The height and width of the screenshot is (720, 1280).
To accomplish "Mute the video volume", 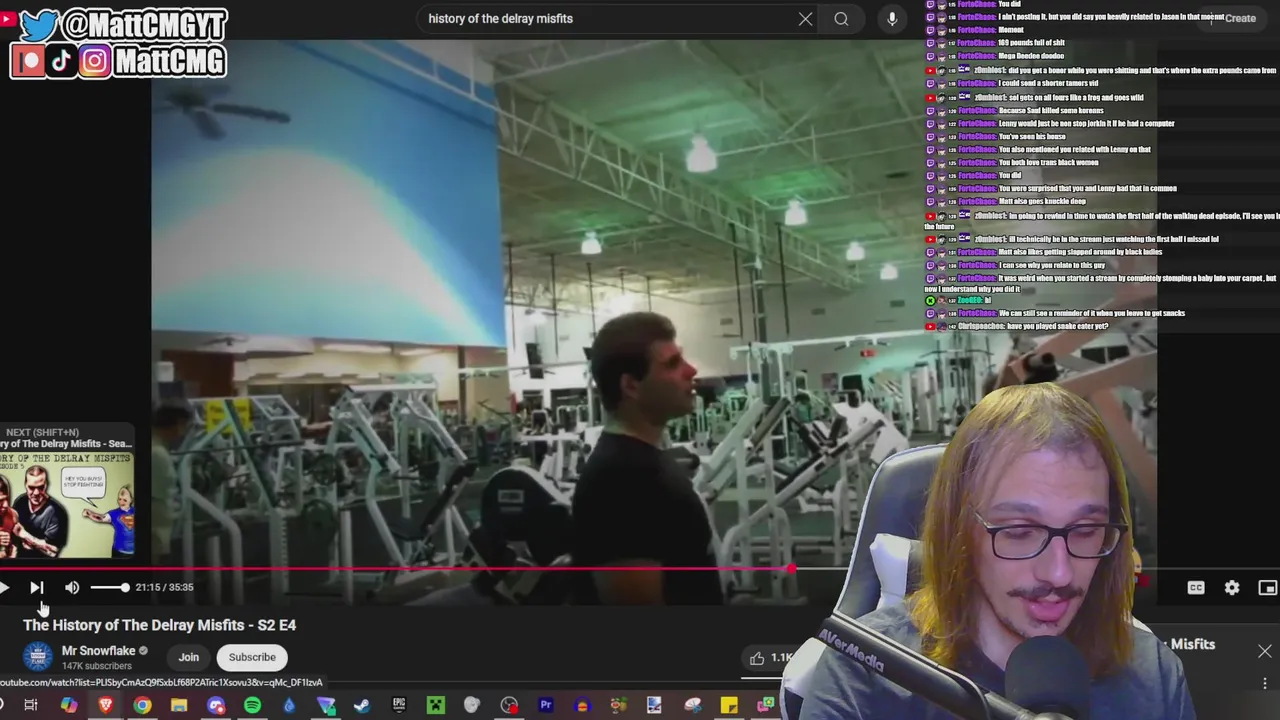I will 72,588.
